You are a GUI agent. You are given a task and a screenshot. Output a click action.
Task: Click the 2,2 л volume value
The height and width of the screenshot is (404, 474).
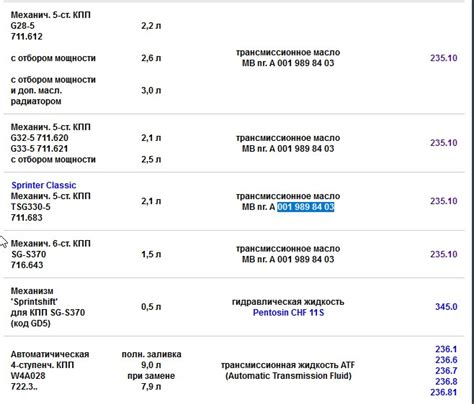point(151,26)
